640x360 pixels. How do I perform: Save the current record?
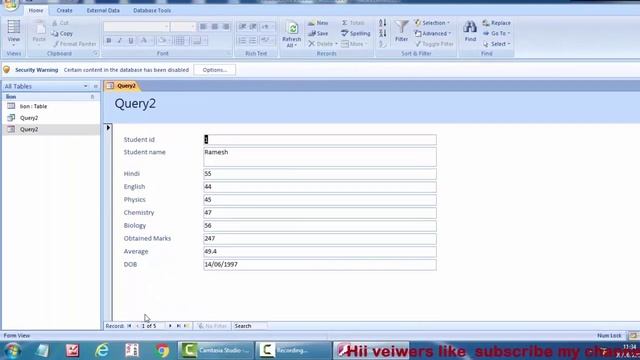318,33
